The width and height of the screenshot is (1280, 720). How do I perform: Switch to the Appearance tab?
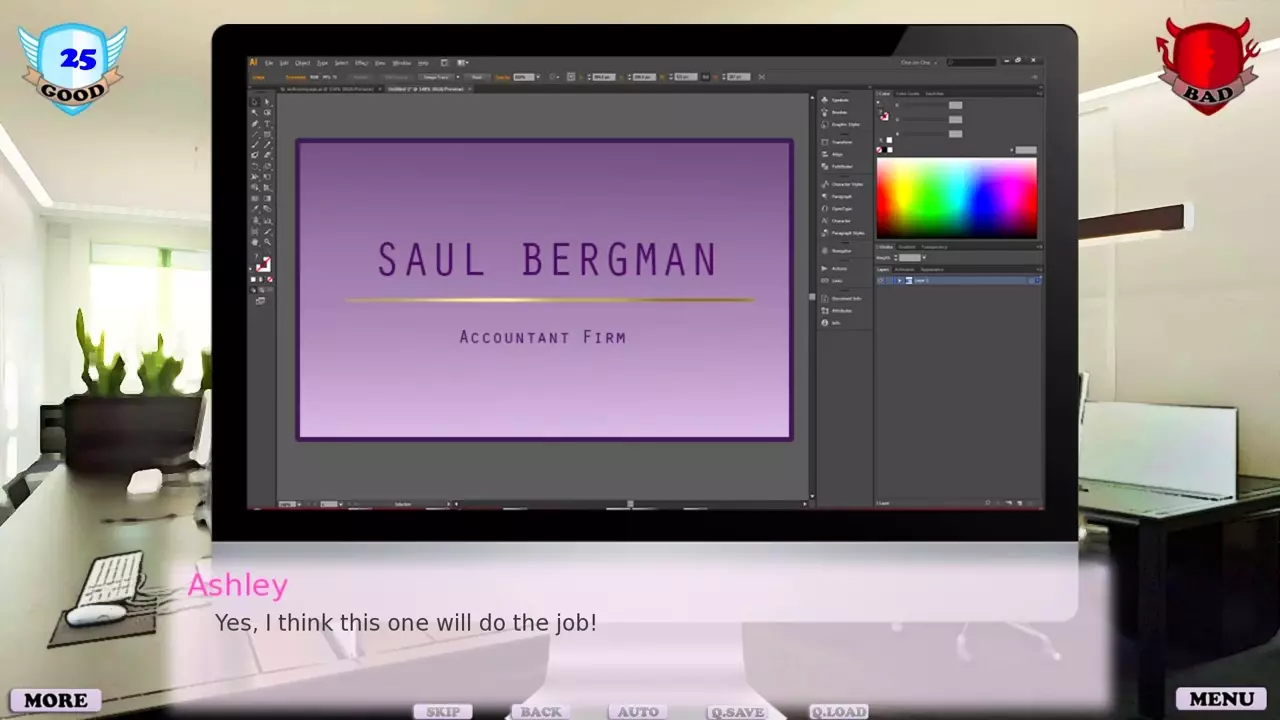point(932,269)
